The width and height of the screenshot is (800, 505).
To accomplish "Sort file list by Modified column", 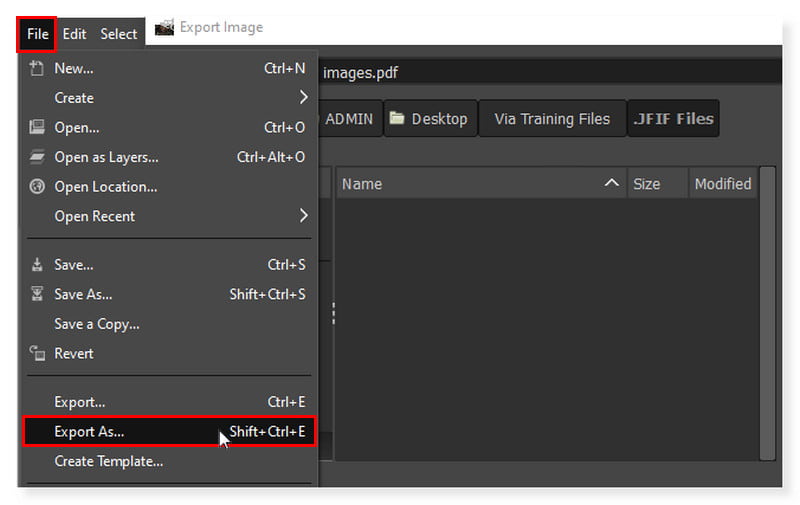I will click(723, 184).
